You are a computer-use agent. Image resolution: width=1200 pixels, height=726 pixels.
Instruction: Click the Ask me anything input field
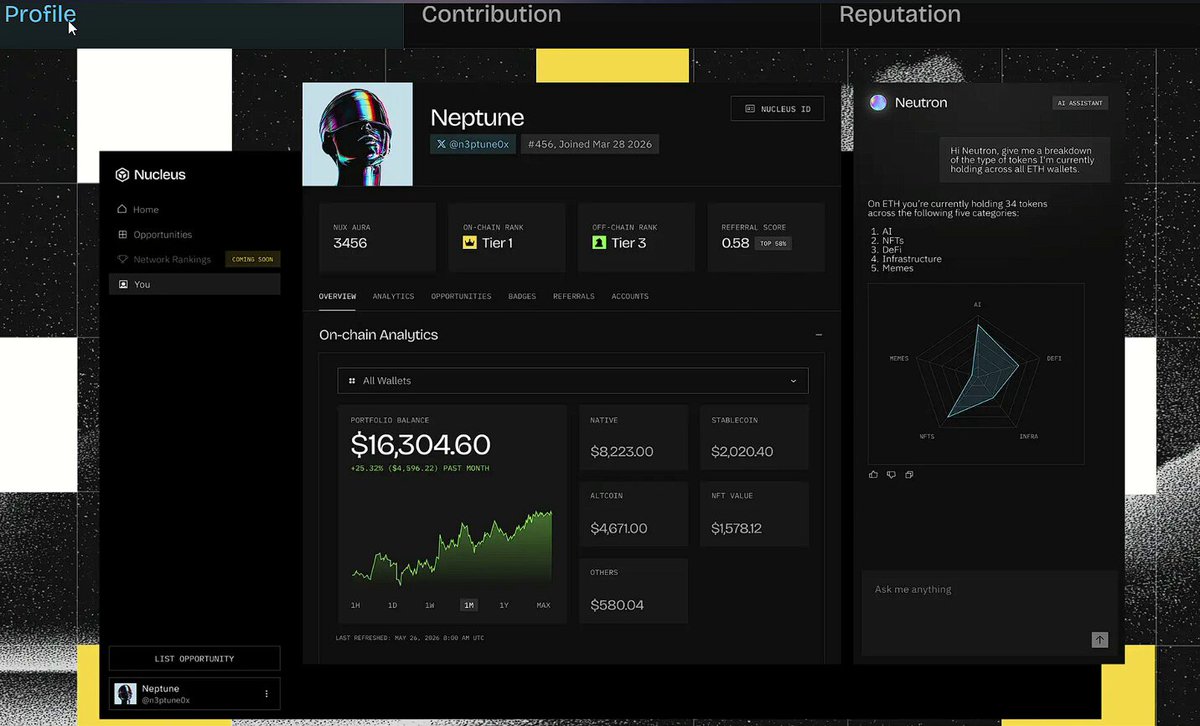(990, 612)
